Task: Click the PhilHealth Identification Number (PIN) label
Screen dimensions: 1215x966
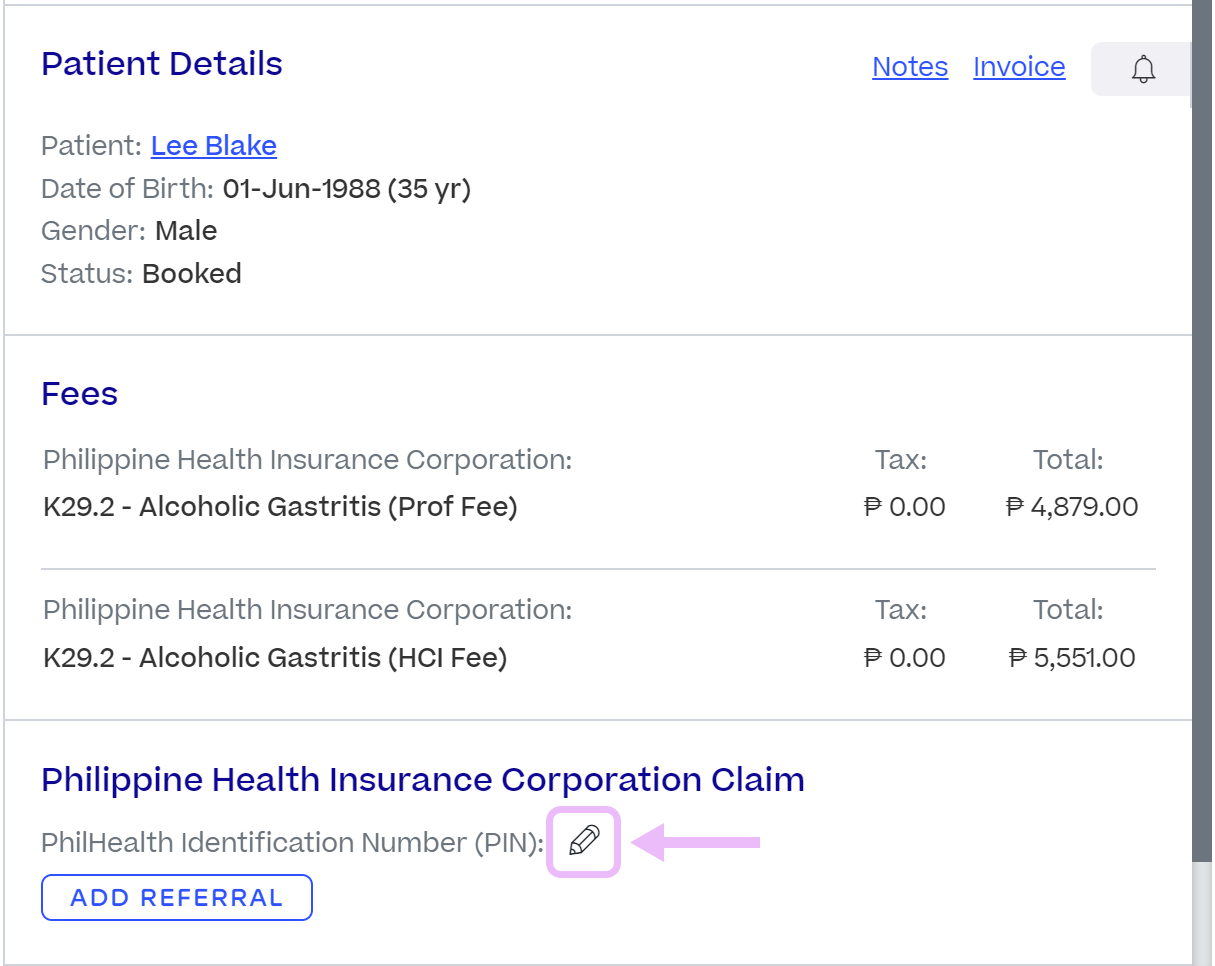Action: click(x=293, y=843)
